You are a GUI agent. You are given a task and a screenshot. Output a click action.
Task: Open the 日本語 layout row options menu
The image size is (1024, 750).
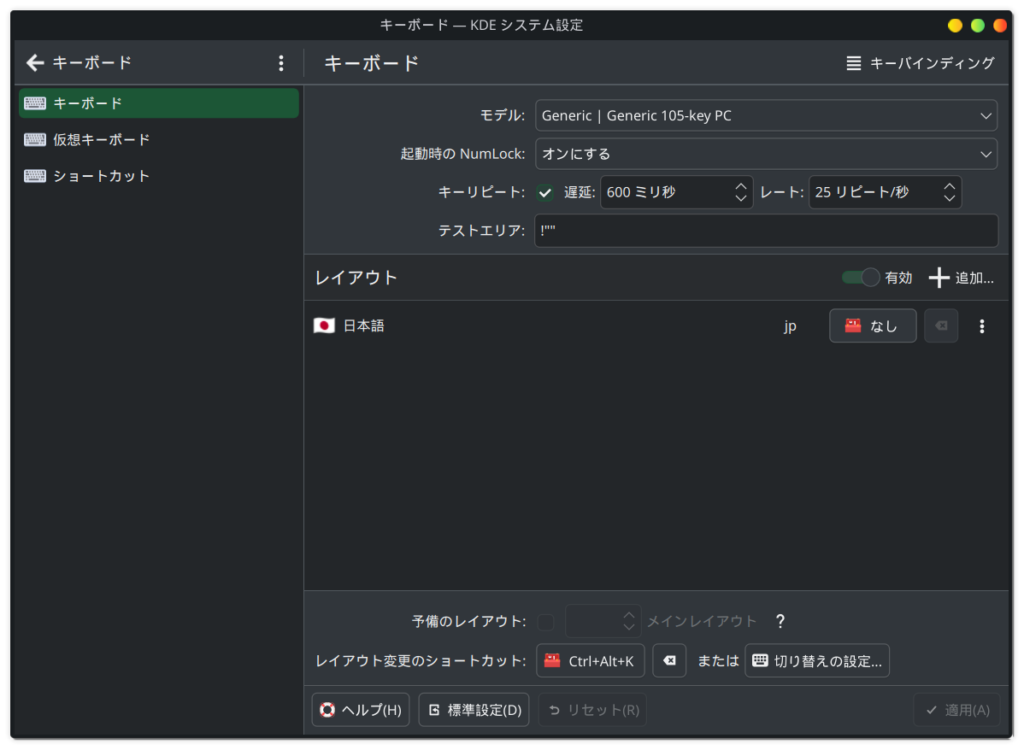[x=982, y=325]
